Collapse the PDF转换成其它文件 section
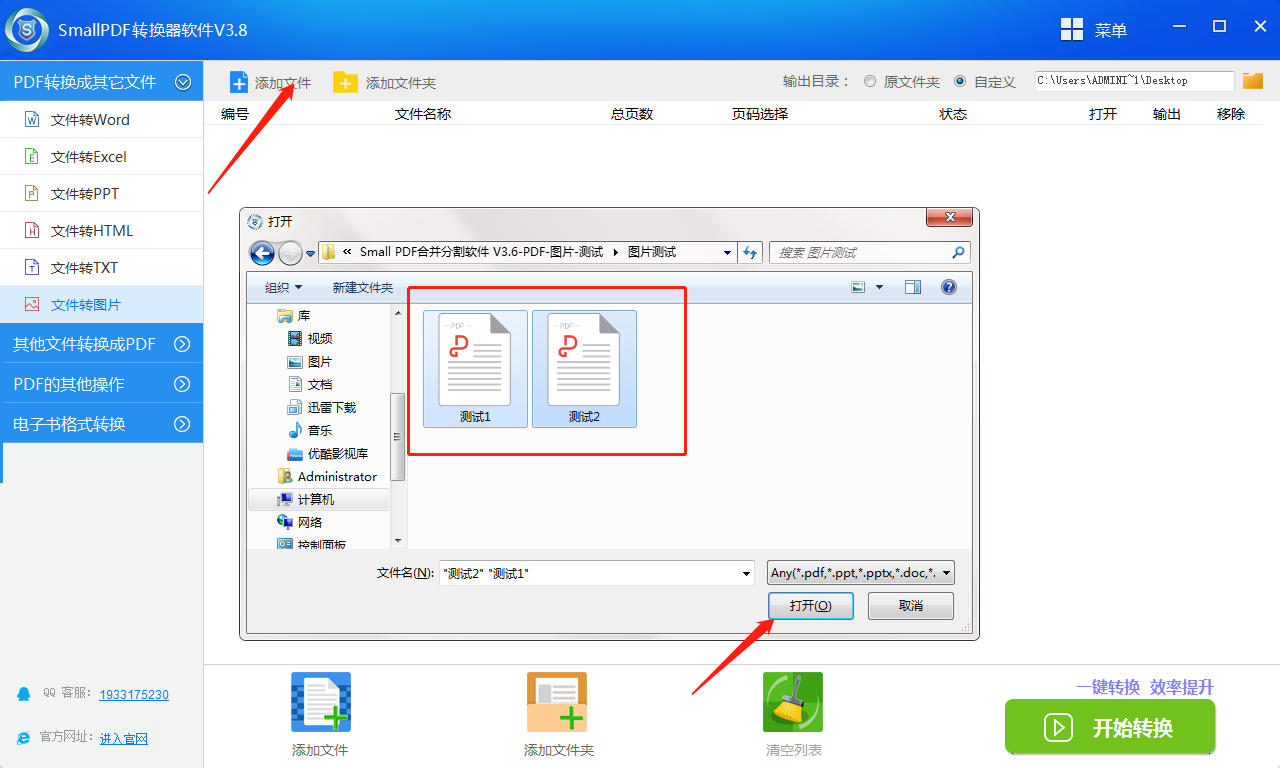This screenshot has width=1280, height=768. pyautogui.click(x=182, y=82)
